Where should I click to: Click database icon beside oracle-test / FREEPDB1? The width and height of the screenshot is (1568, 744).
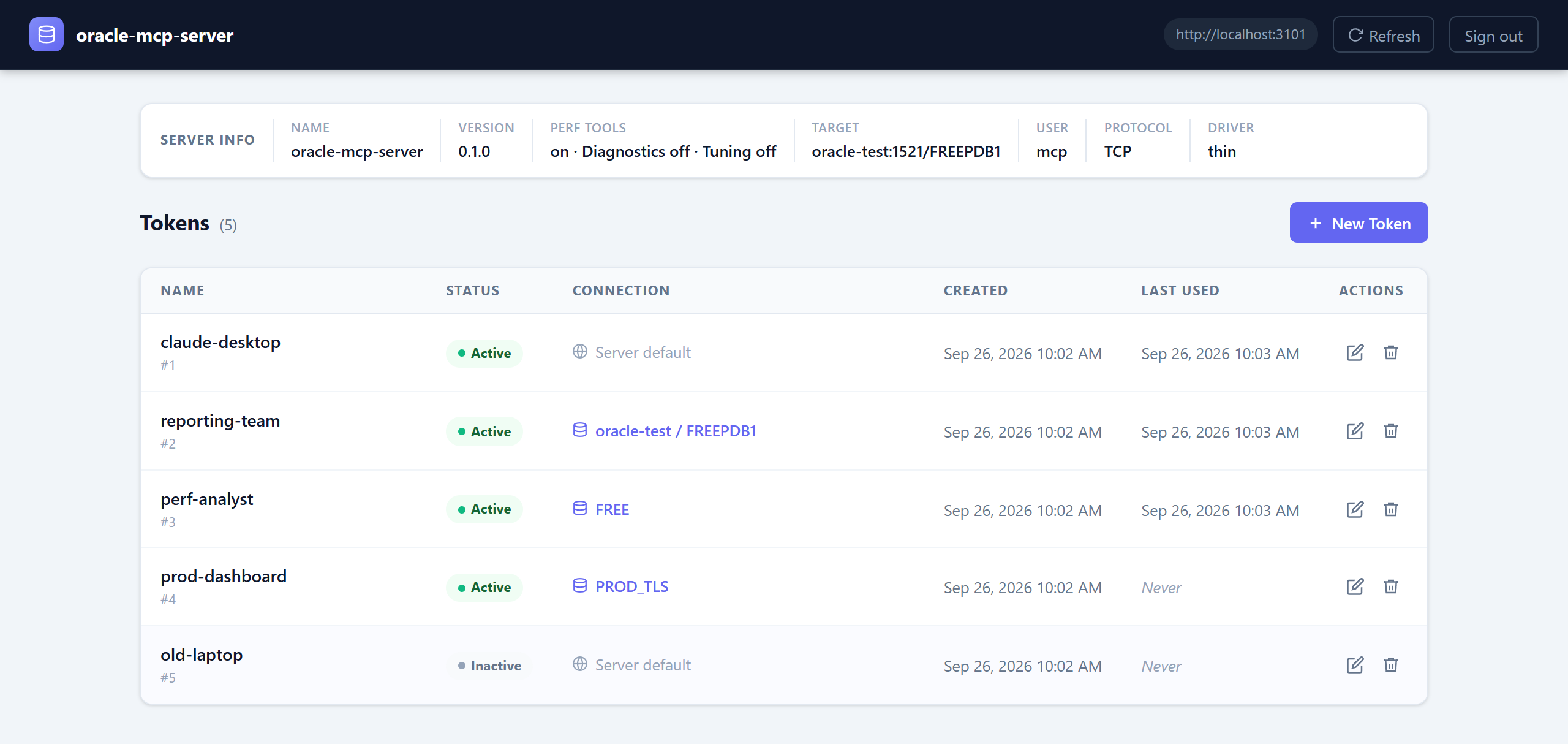coord(580,430)
